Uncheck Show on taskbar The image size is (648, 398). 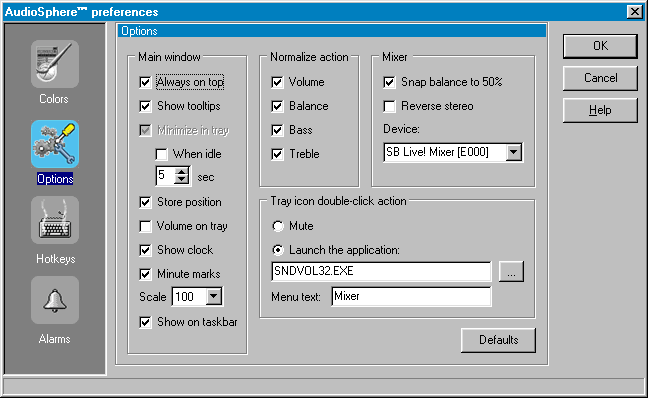[x=145, y=322]
